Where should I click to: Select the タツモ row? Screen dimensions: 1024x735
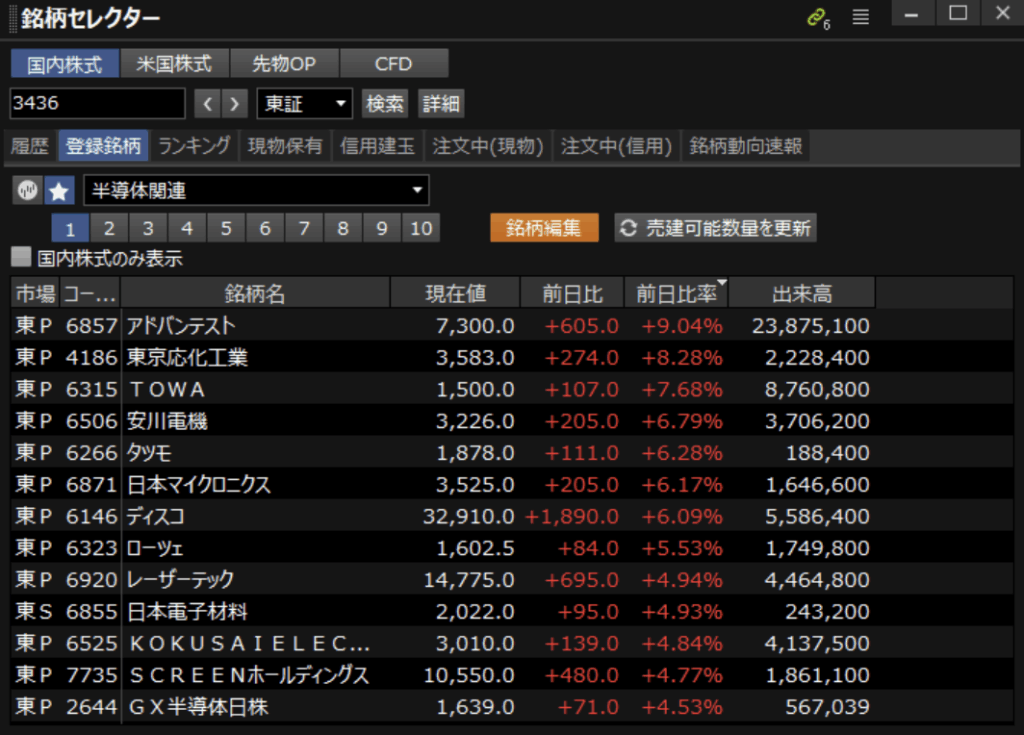(x=512, y=452)
